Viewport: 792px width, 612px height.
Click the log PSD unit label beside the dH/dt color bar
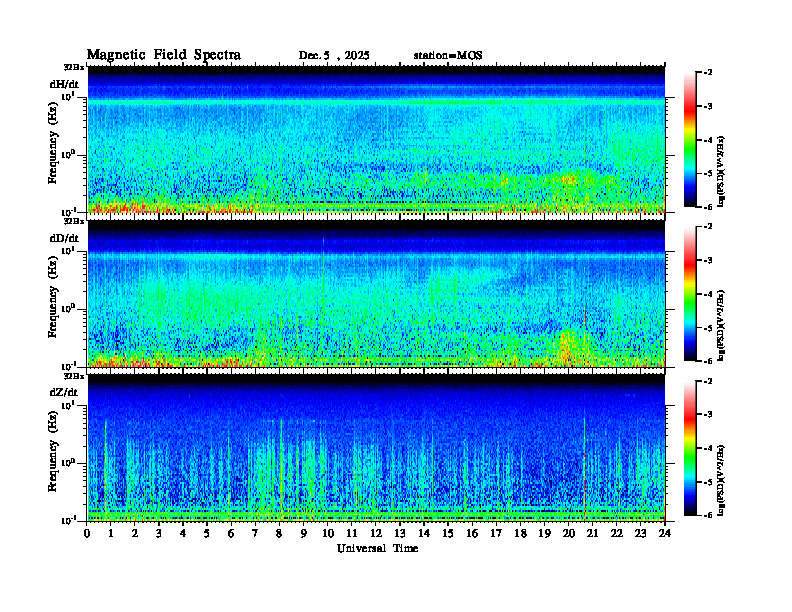(721, 172)
